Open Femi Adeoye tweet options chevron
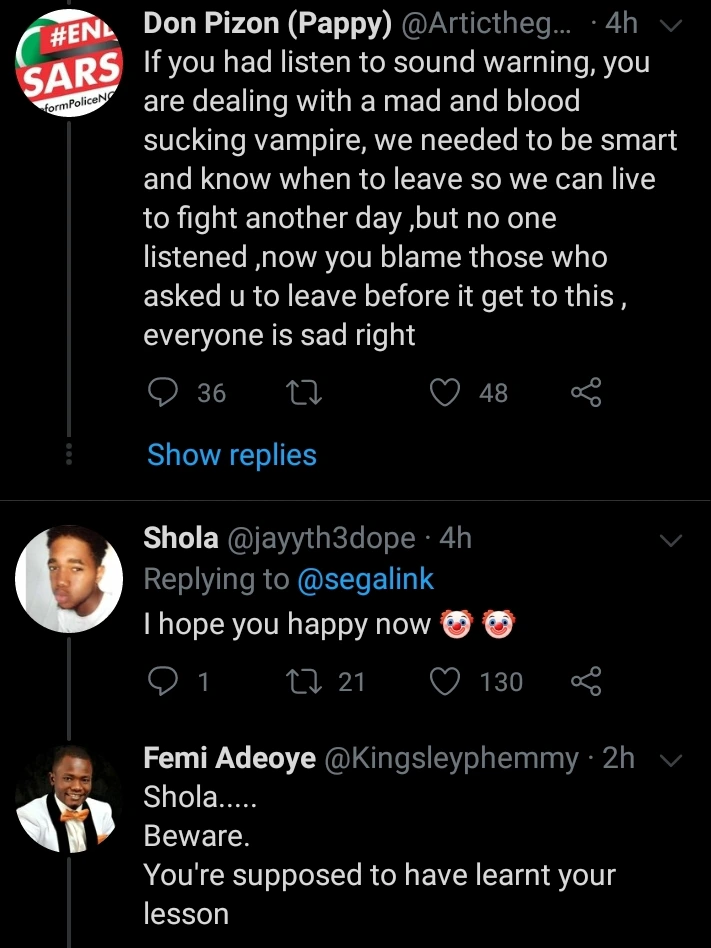The width and height of the screenshot is (711, 948). [x=672, y=761]
